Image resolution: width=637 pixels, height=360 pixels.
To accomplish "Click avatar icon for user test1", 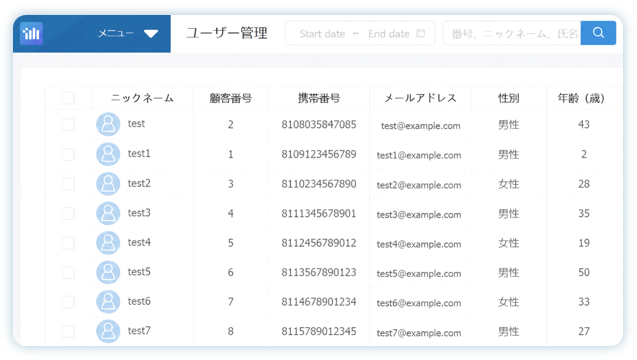I will pos(108,154).
